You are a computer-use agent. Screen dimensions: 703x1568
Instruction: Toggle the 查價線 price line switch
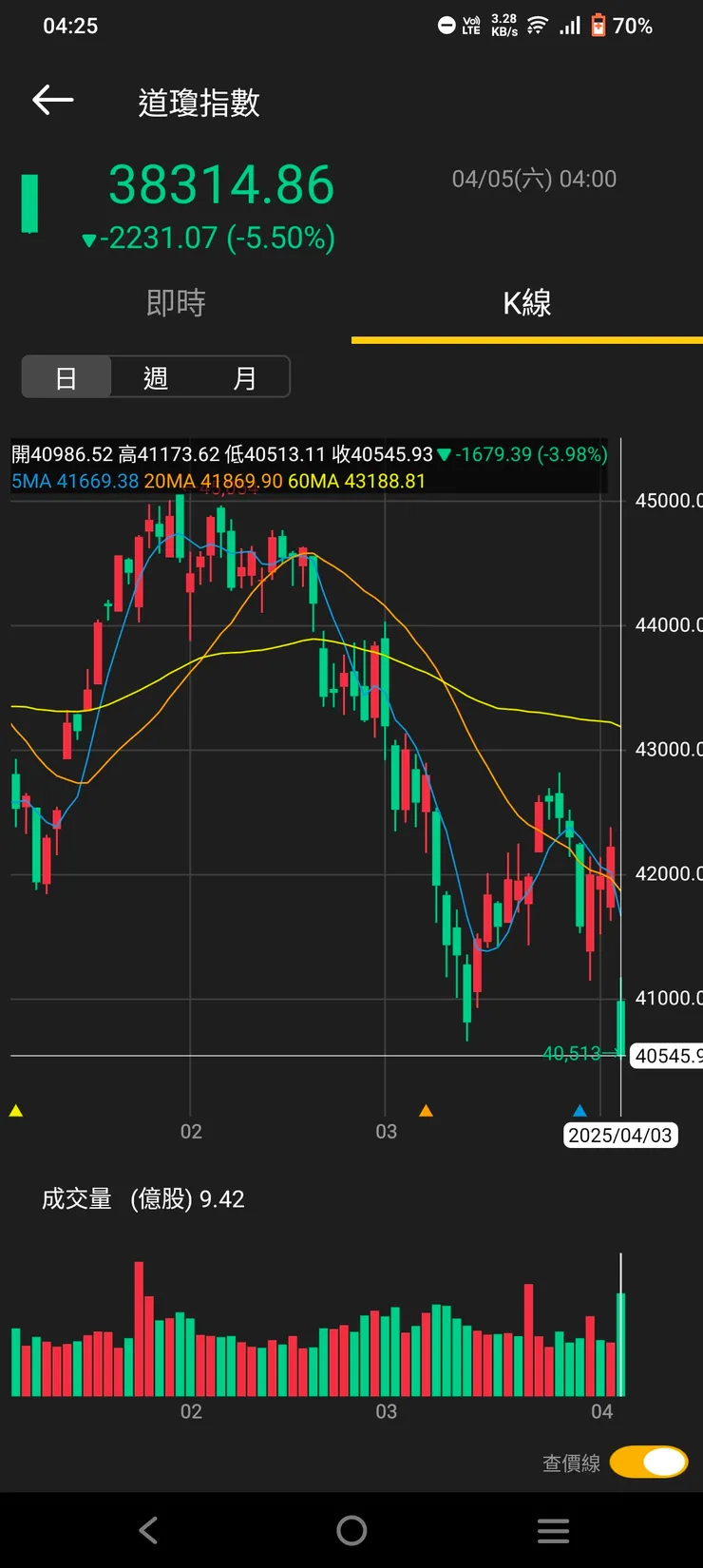click(649, 1462)
